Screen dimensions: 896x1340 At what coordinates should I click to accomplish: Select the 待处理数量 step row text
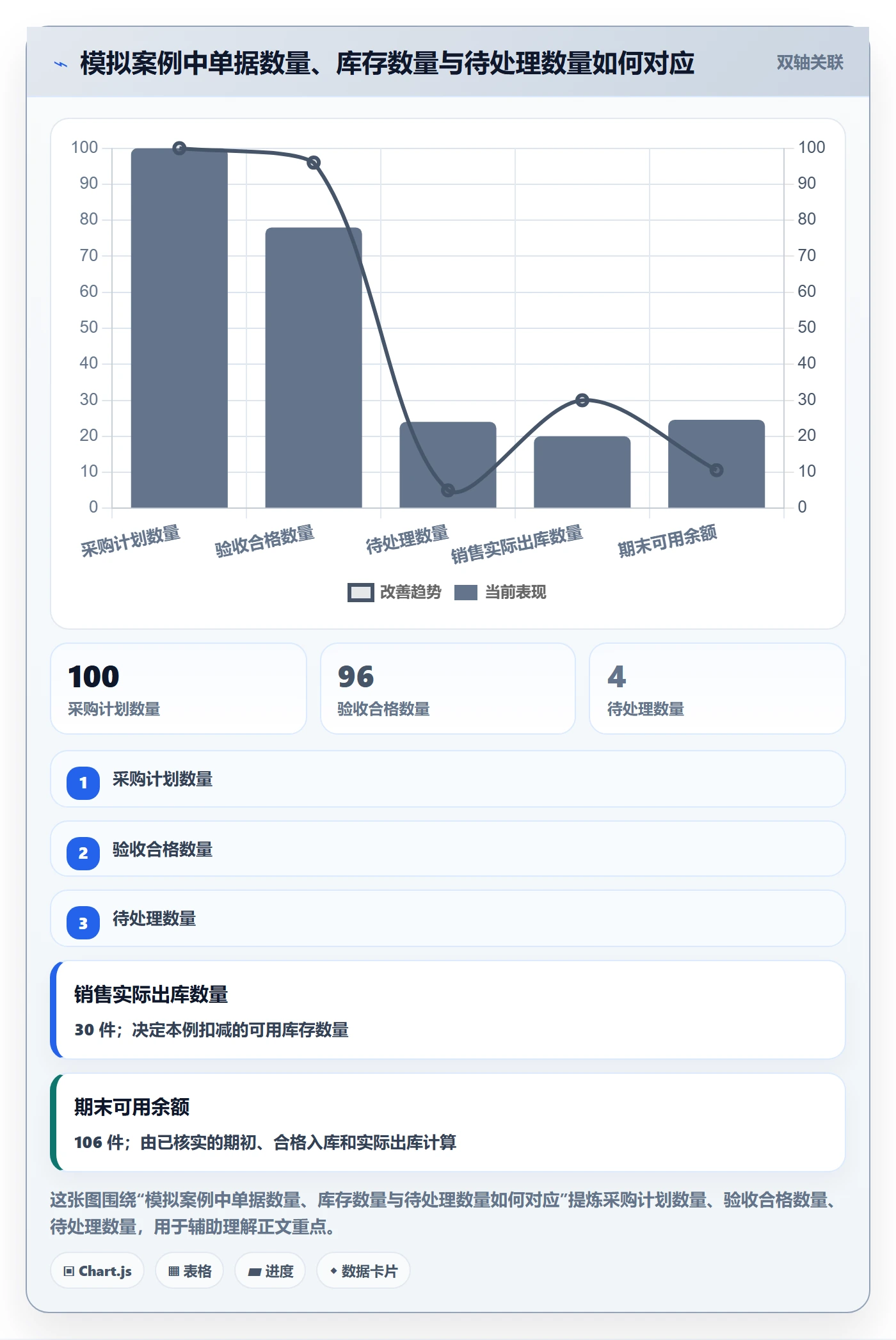[x=154, y=919]
